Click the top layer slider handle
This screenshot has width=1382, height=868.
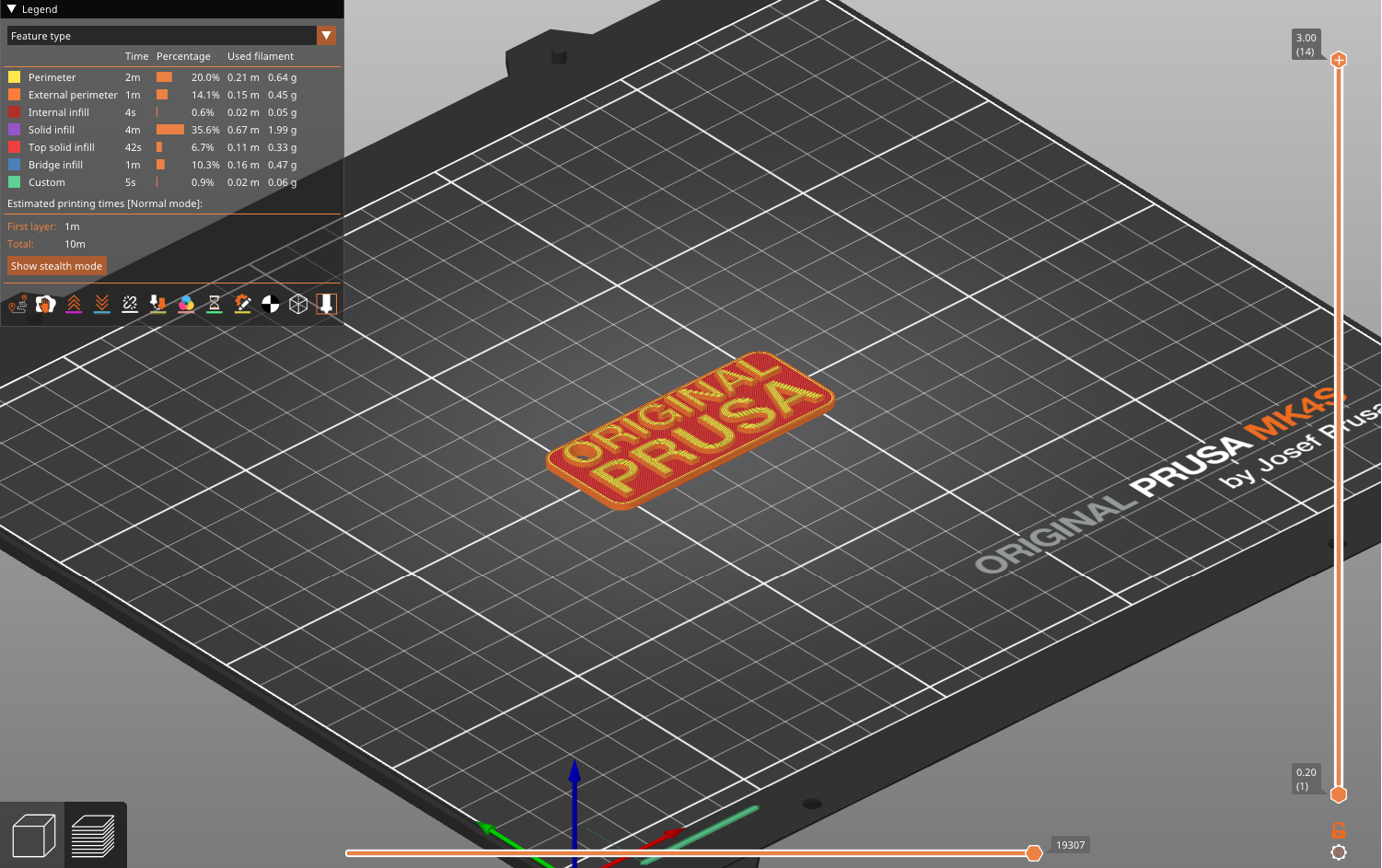pos(1339,59)
